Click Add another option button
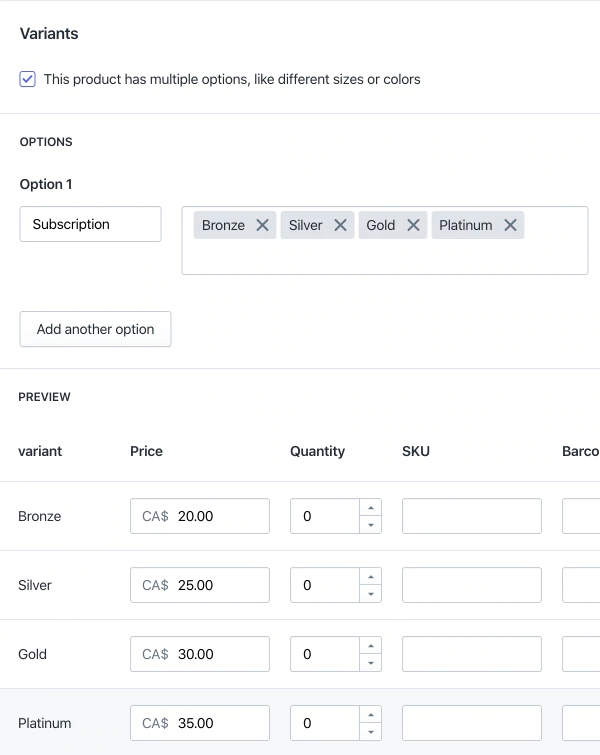This screenshot has height=755, width=600. (95, 329)
